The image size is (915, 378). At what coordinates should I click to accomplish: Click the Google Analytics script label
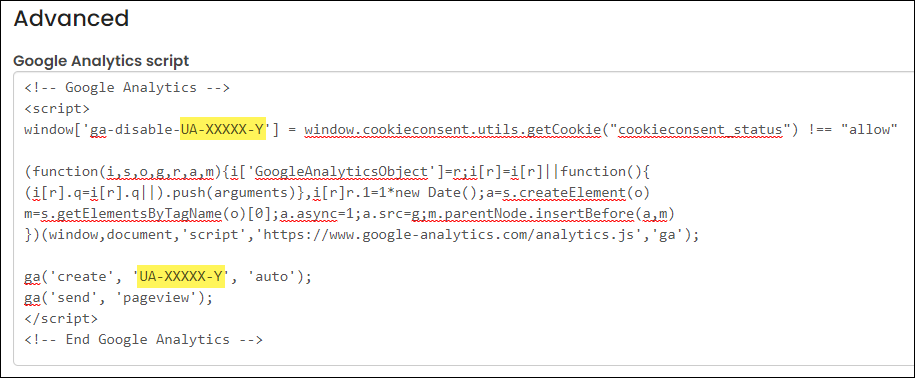click(x=101, y=61)
